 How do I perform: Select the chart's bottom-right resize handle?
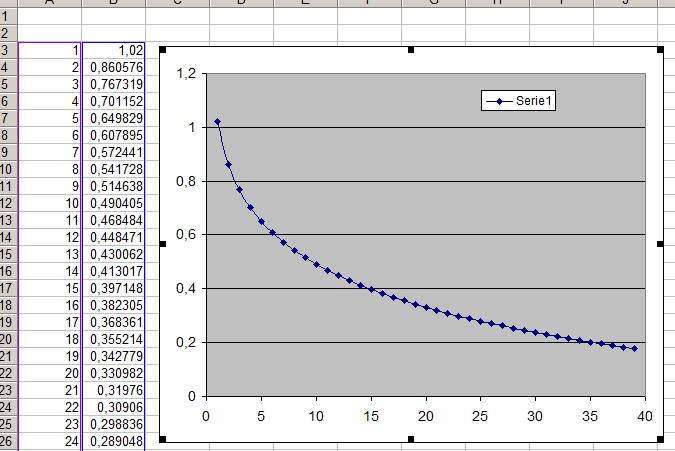pos(660,439)
